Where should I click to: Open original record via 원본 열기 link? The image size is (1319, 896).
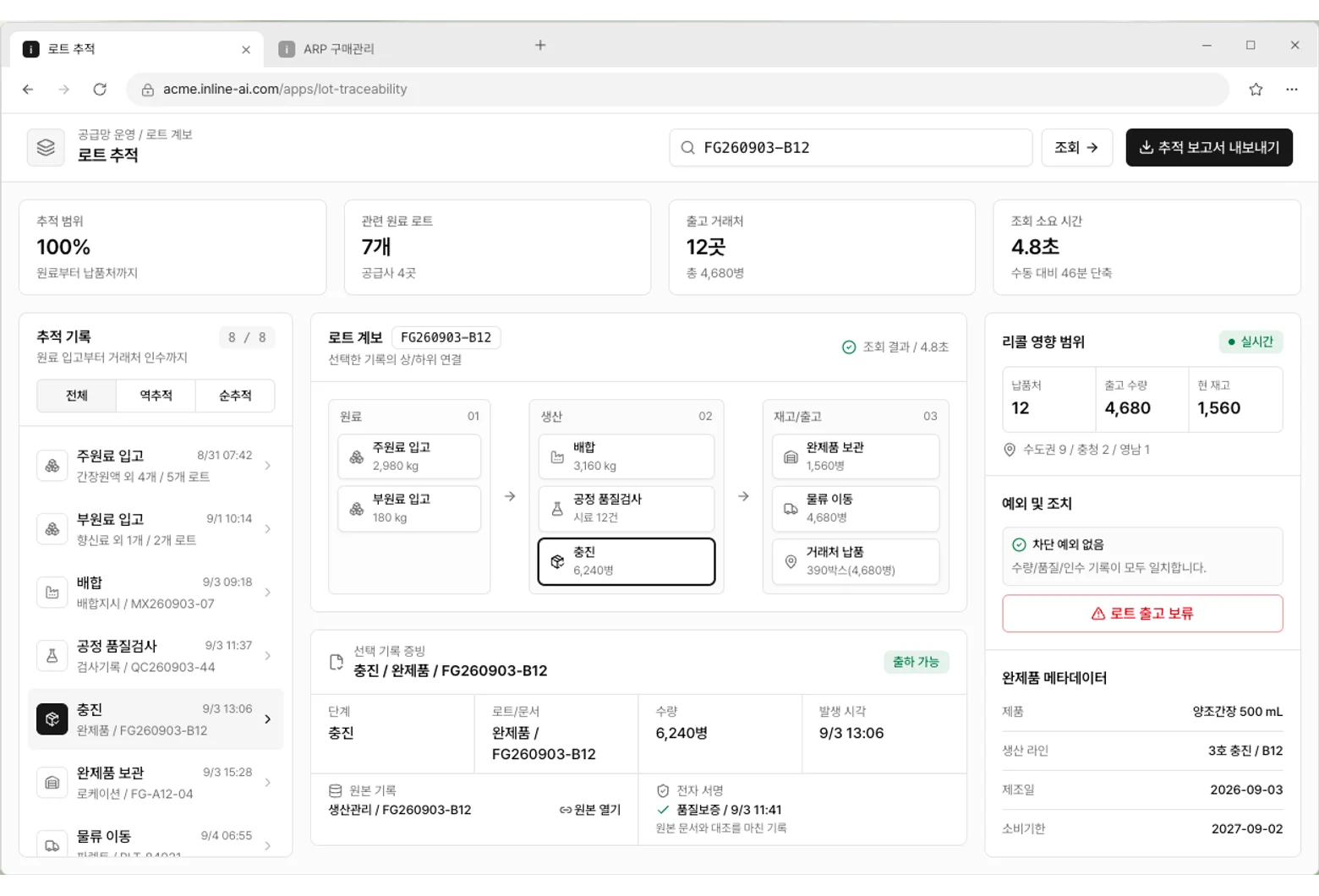[590, 810]
